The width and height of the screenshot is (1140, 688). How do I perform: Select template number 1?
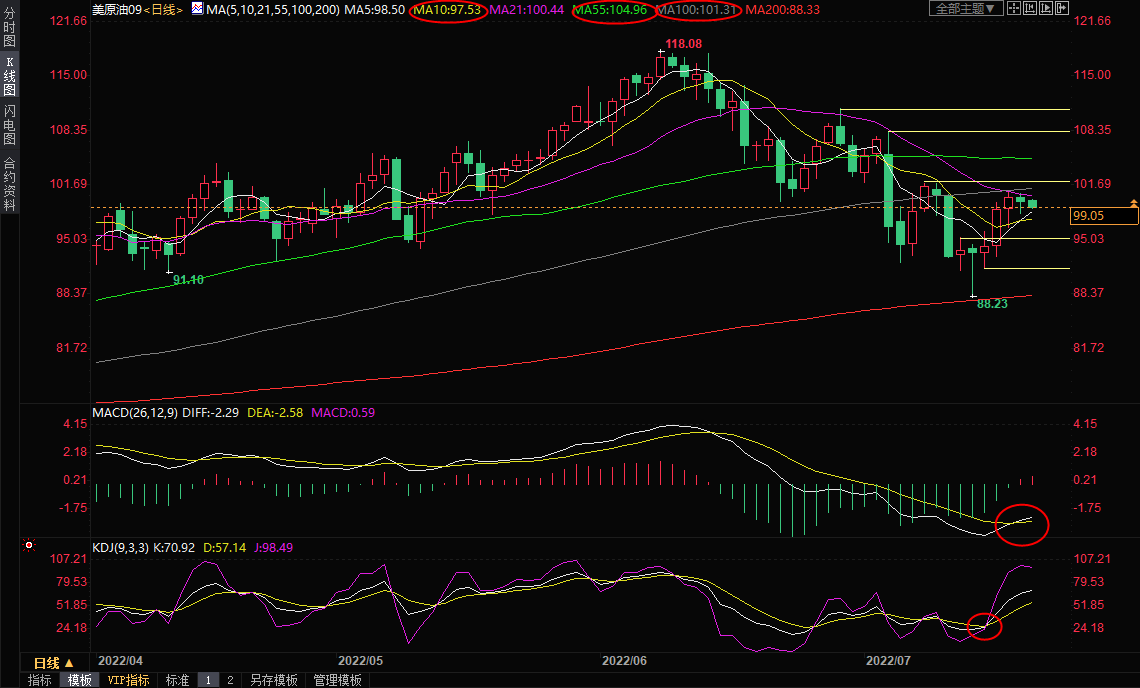(x=208, y=680)
